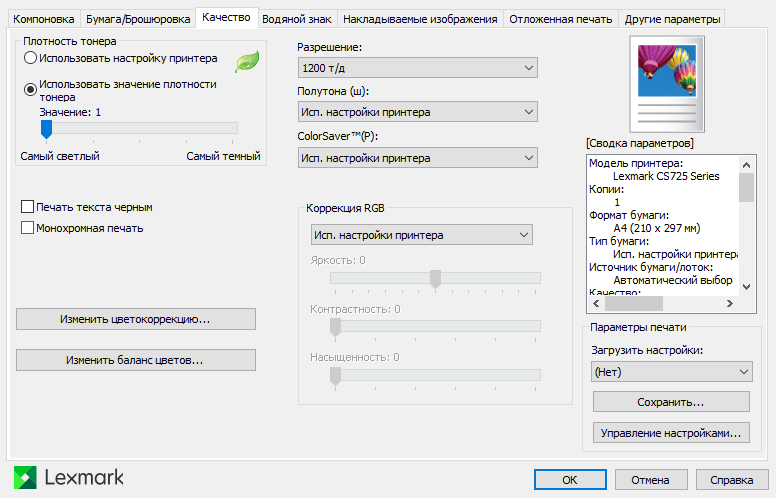Image resolution: width=776 pixels, height=498 pixels.
Task: Select "Использовать настройку принтера" radio button
Action: pos(31,58)
